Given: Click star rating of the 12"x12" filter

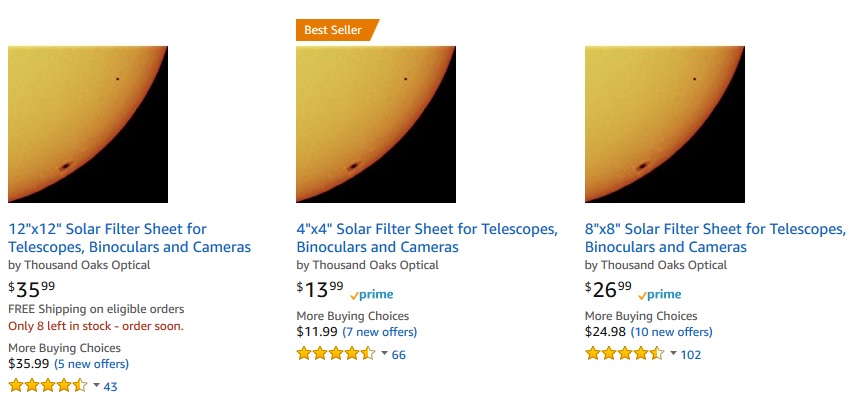Looking at the screenshot, I should tap(48, 386).
